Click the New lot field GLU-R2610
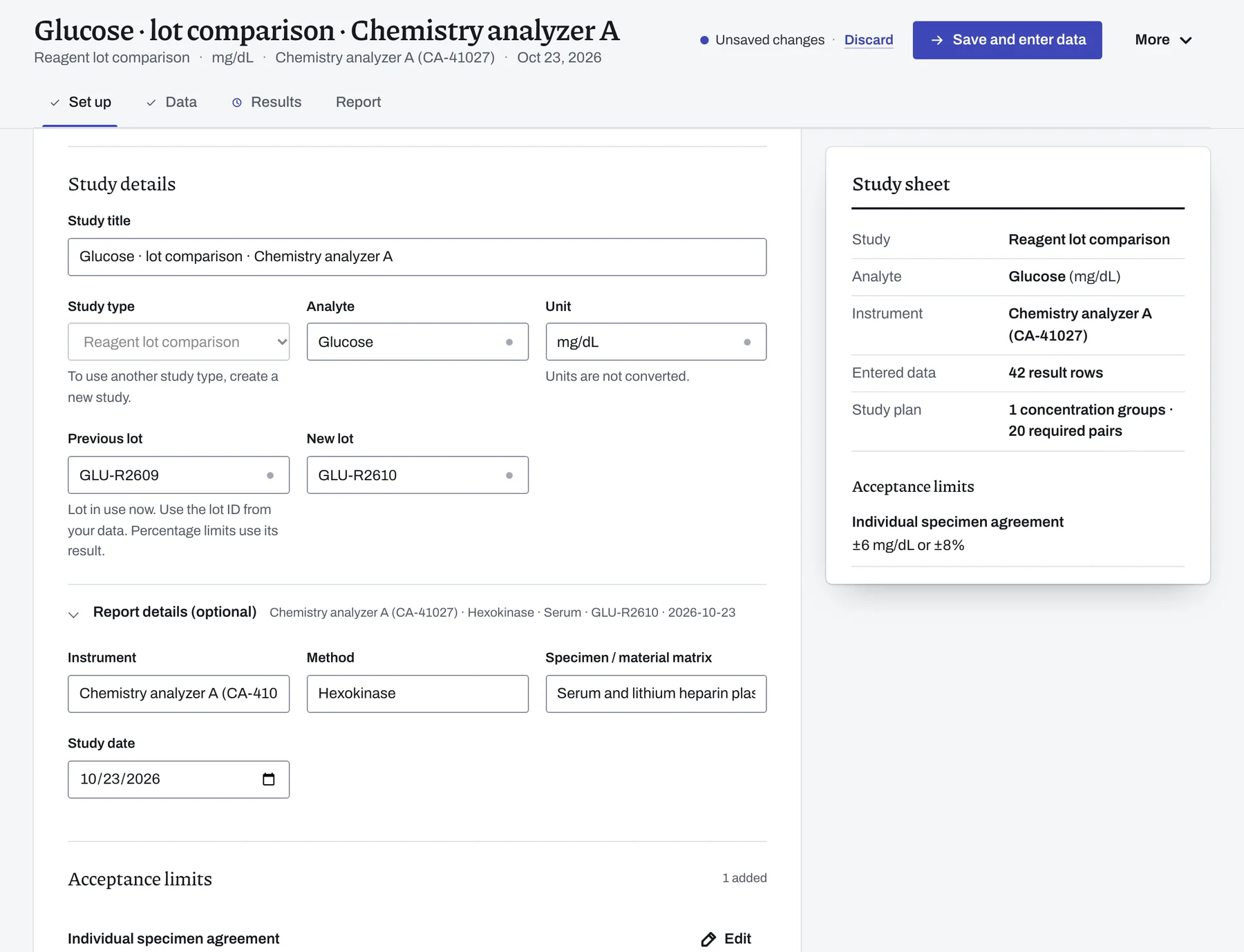This screenshot has width=1244, height=952. 417,475
